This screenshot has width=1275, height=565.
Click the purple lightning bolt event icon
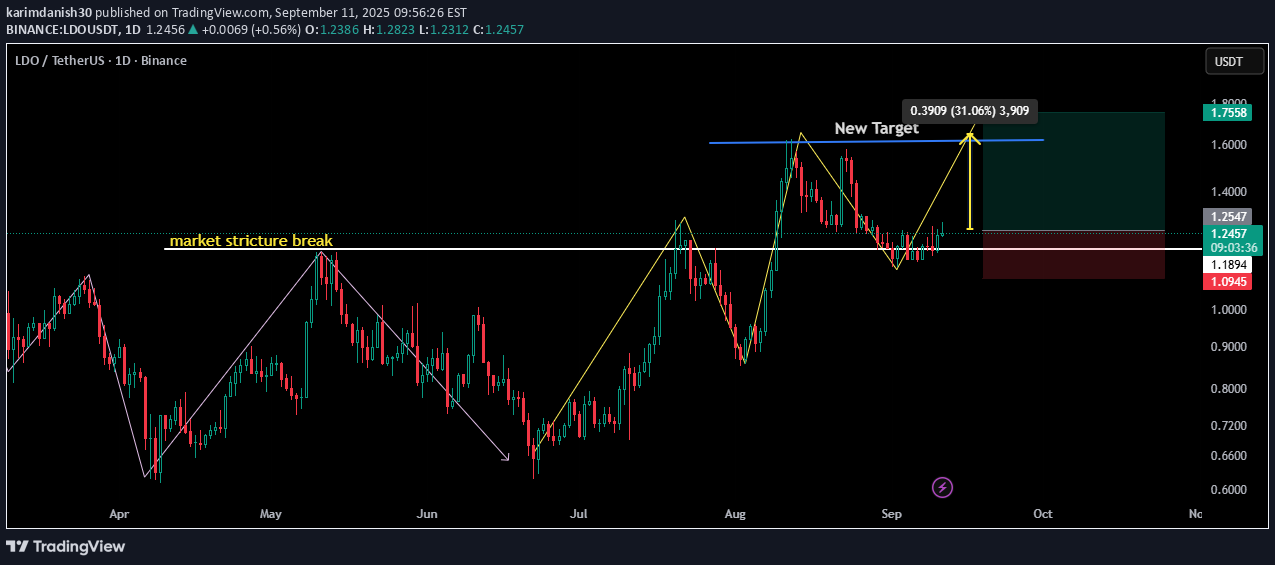coord(942,488)
